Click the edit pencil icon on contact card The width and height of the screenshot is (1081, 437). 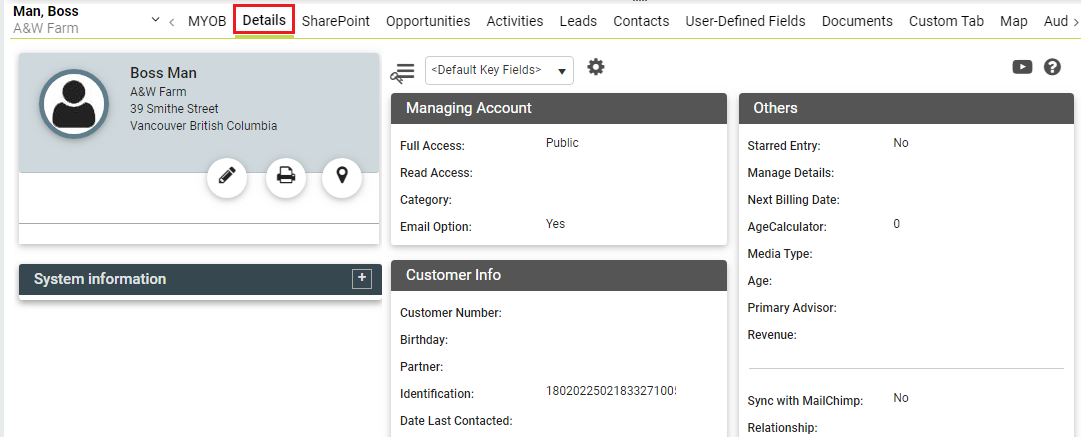click(227, 178)
